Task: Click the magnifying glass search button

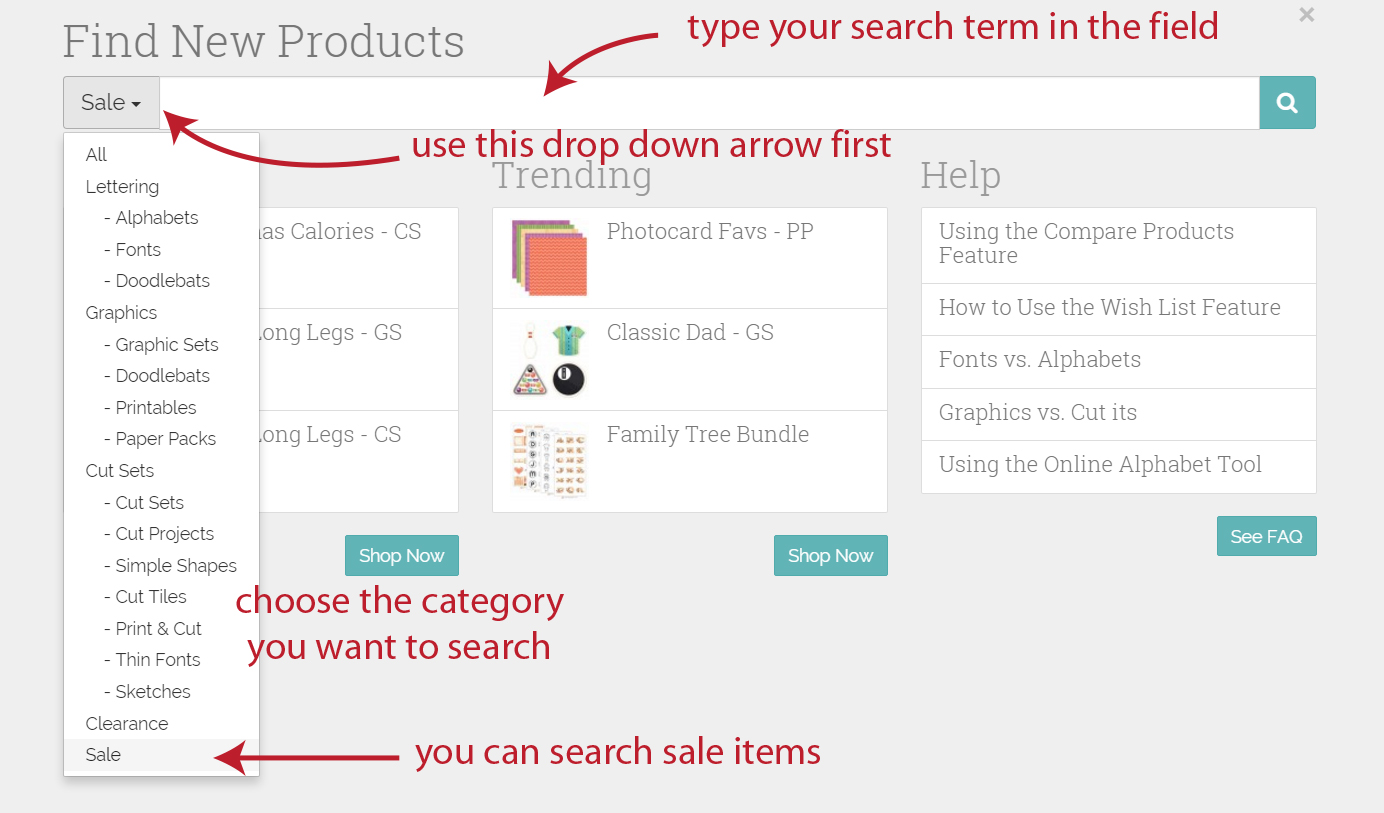Action: click(1287, 103)
